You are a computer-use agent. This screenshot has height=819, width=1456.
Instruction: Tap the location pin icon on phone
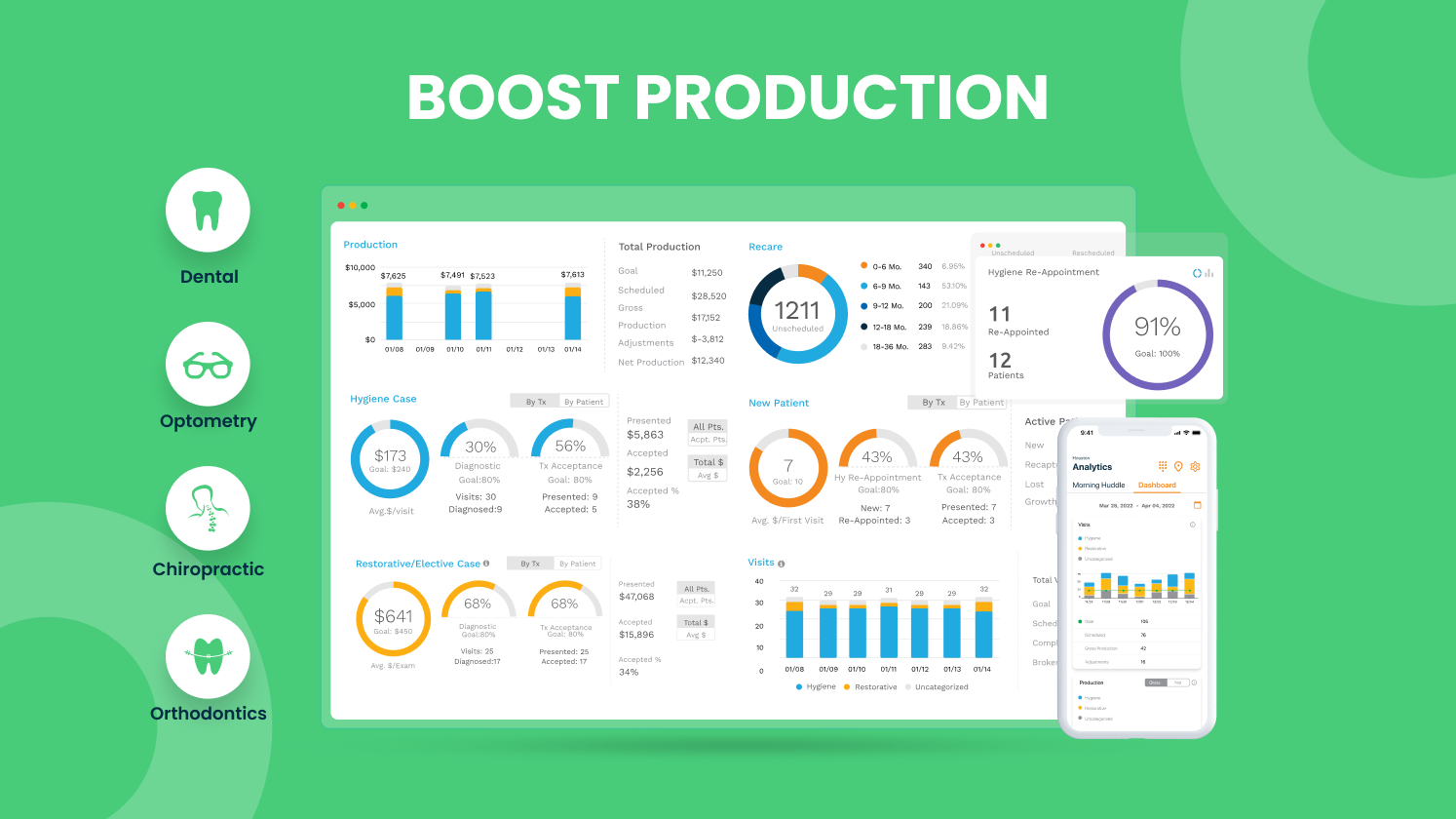[x=1178, y=467]
